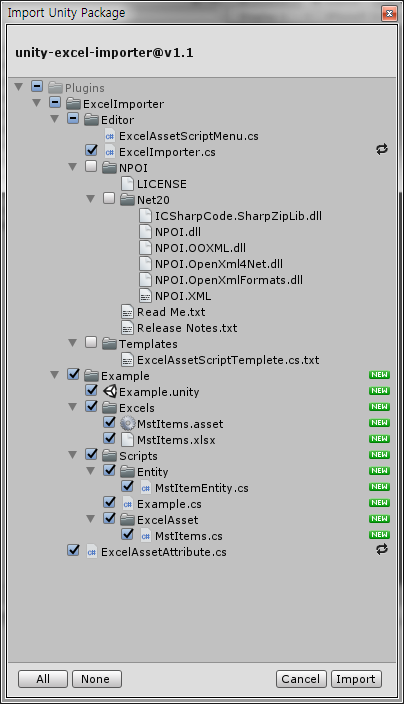Check the Templates folder checkbox

pos(91,343)
